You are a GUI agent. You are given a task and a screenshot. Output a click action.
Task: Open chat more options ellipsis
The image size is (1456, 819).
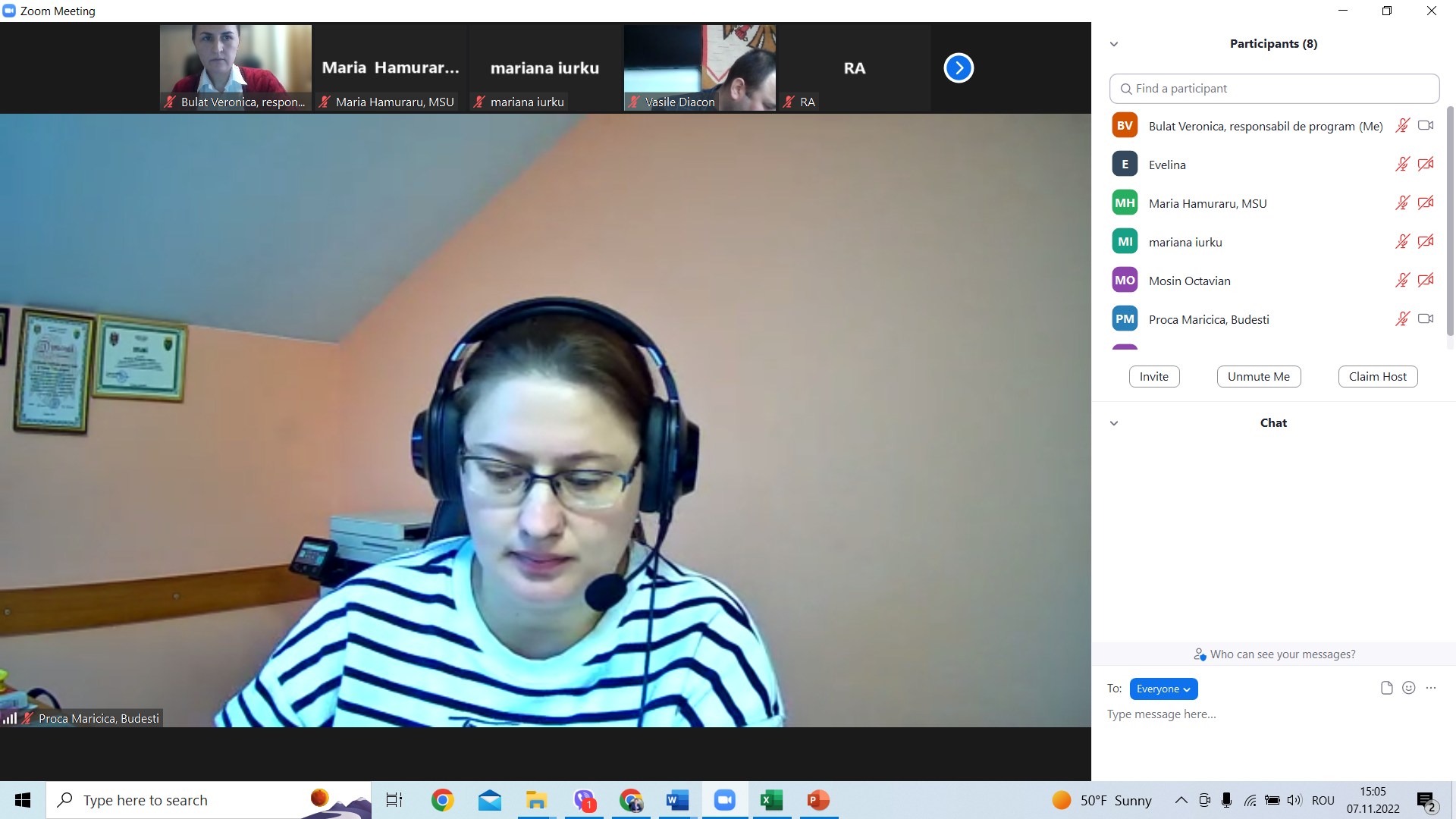(1431, 688)
